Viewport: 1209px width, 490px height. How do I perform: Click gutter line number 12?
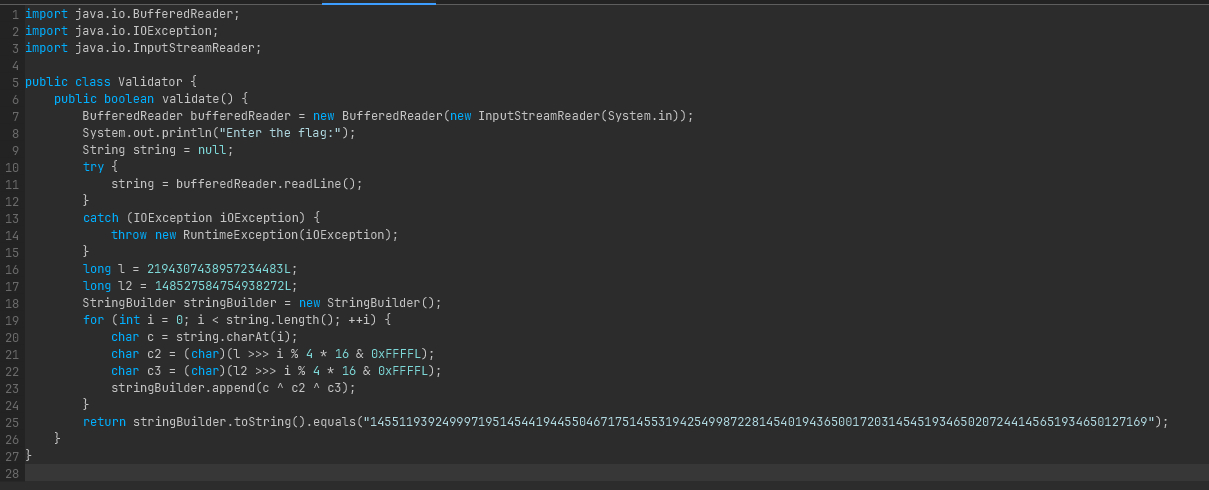(12, 201)
